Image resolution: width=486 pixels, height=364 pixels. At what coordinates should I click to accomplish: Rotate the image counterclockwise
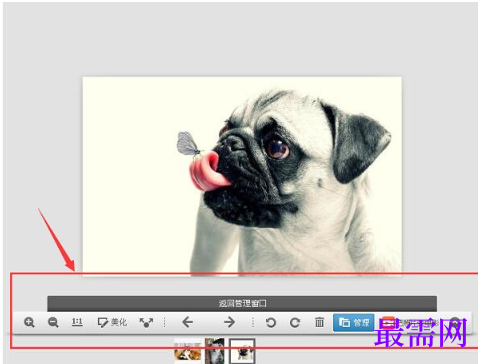click(x=271, y=322)
